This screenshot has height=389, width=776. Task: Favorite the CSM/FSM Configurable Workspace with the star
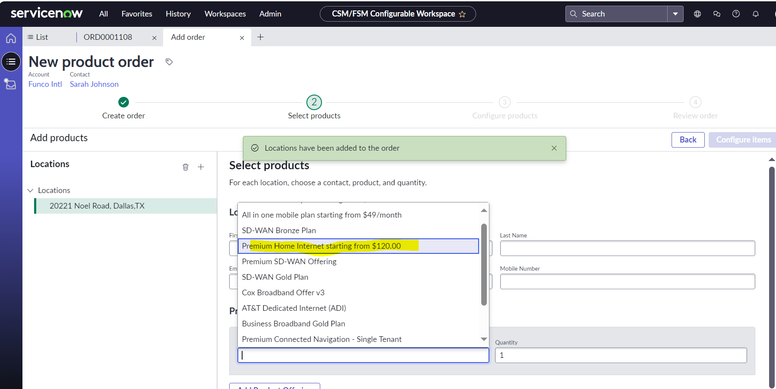[x=462, y=14]
